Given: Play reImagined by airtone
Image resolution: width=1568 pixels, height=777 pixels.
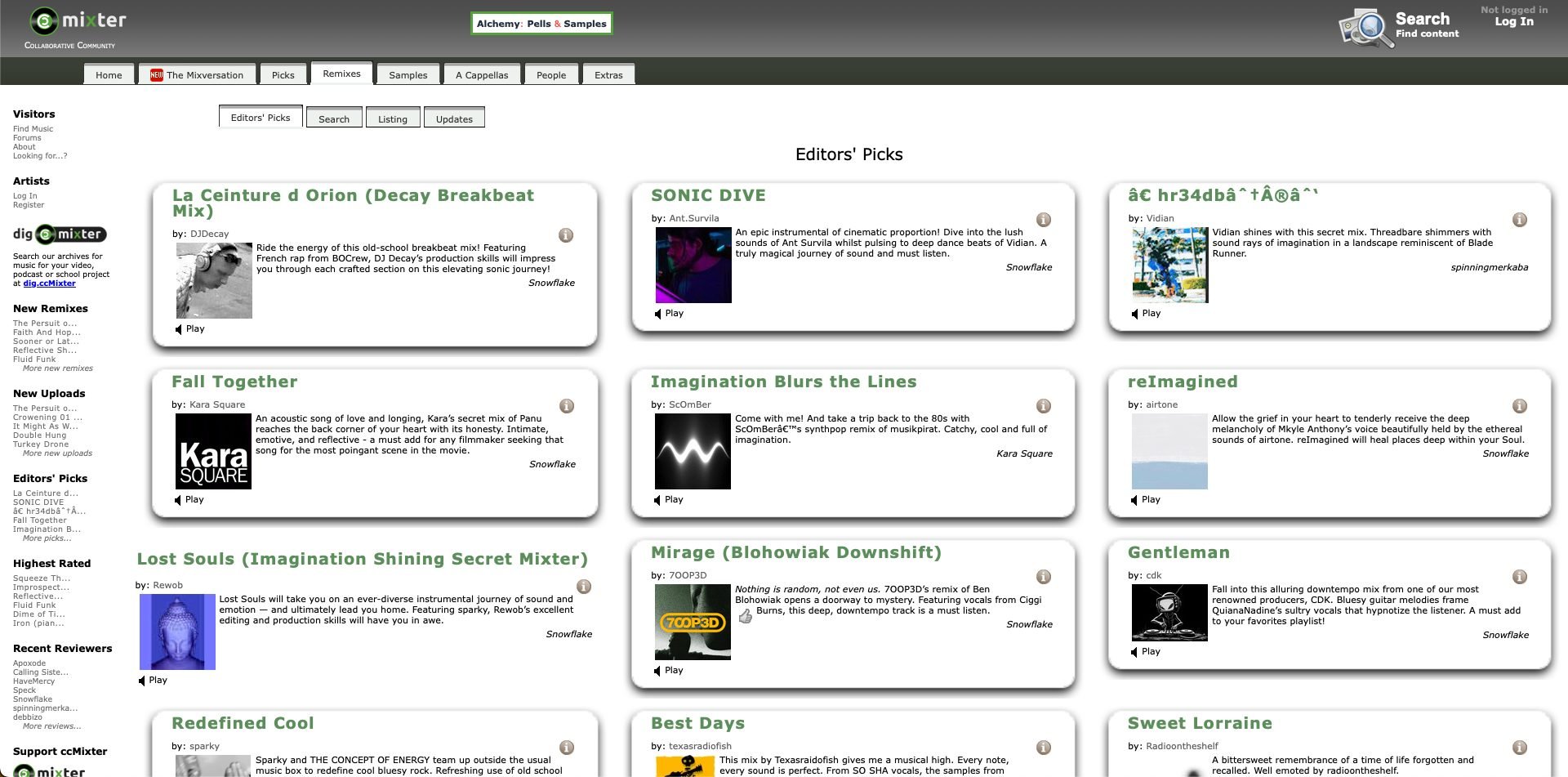Looking at the screenshot, I should 1145,499.
